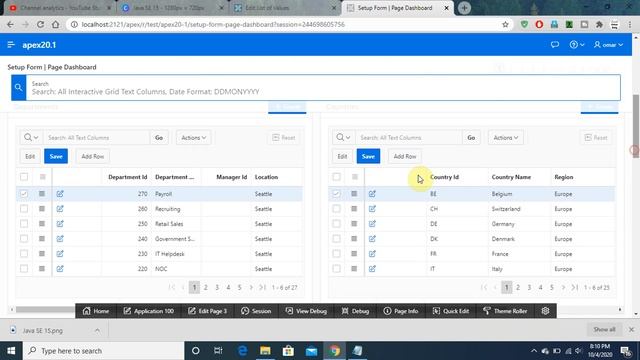The image size is (640, 360).
Task: Open the Actions menu in Departments grid
Action: coord(193,138)
